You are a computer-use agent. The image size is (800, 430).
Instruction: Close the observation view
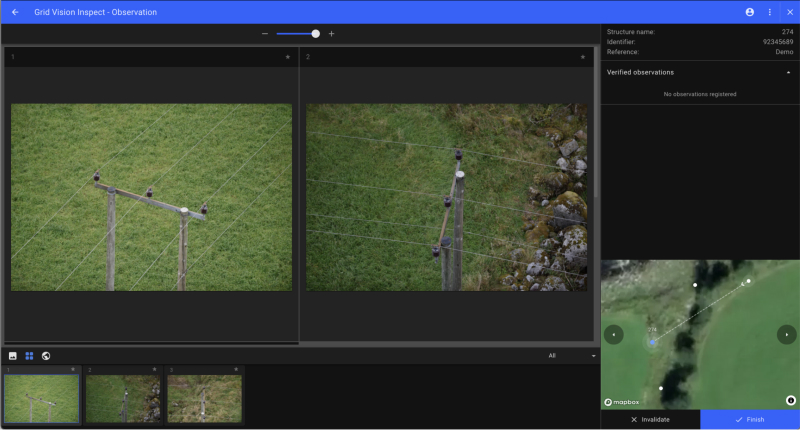pyautogui.click(x=790, y=12)
